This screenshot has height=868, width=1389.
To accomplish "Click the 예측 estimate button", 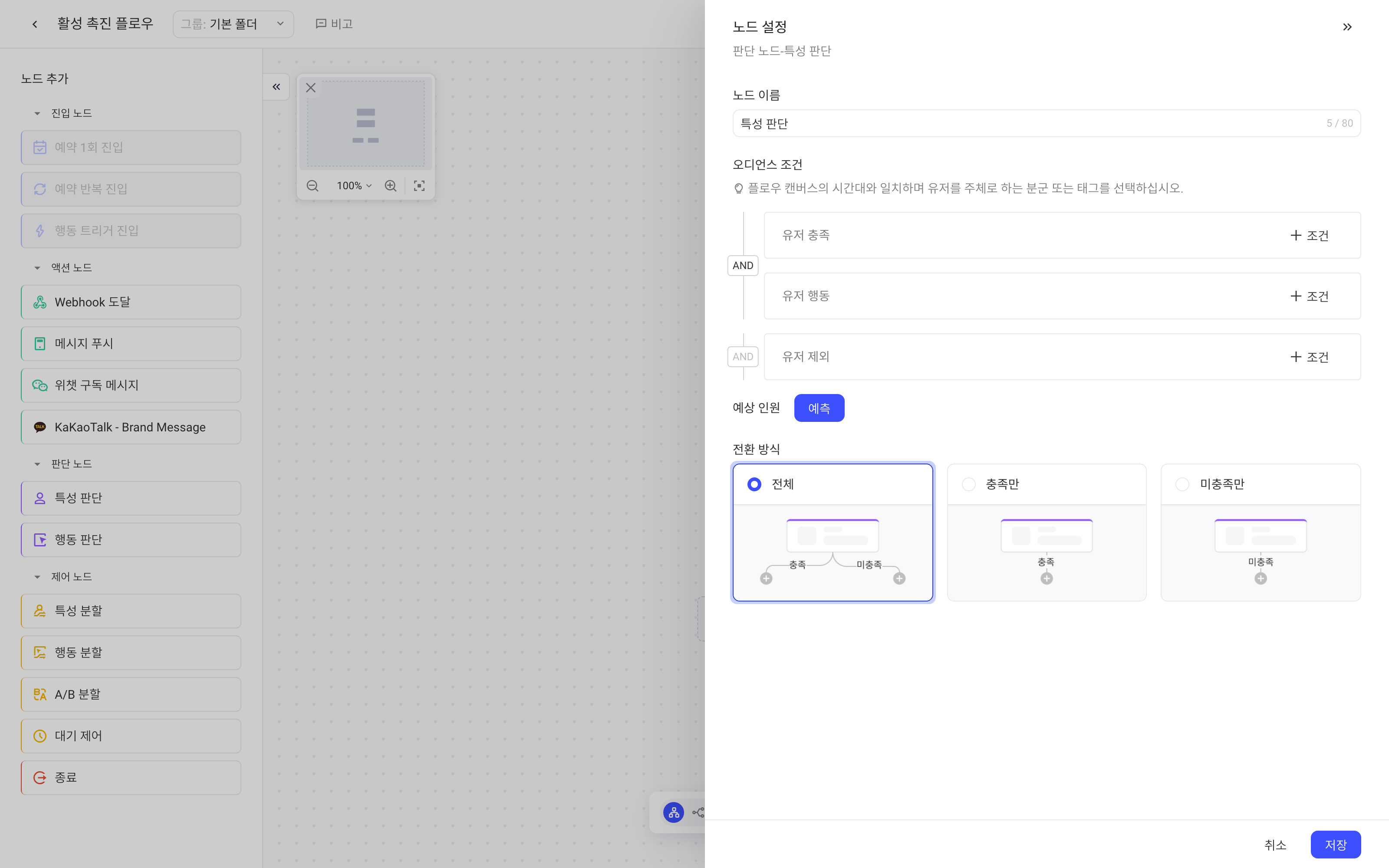I will click(819, 408).
